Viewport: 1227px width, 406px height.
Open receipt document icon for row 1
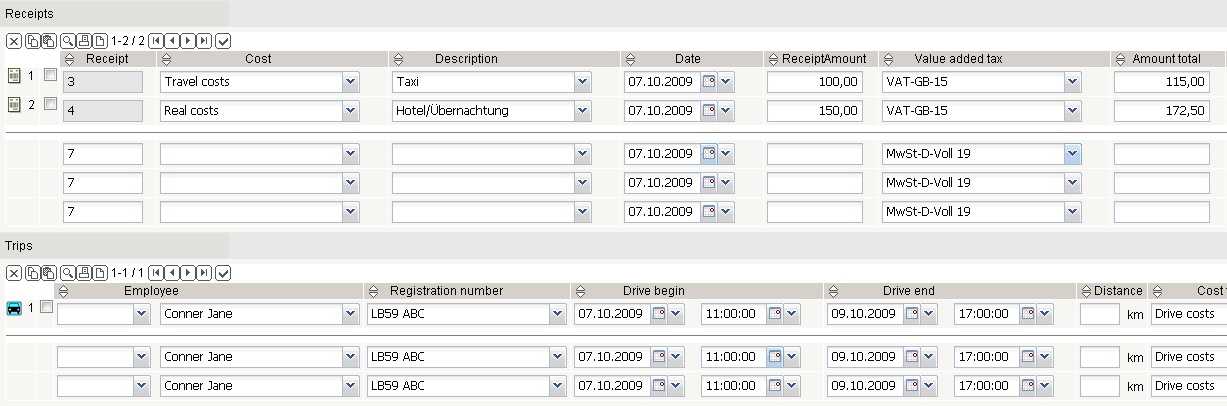point(14,76)
